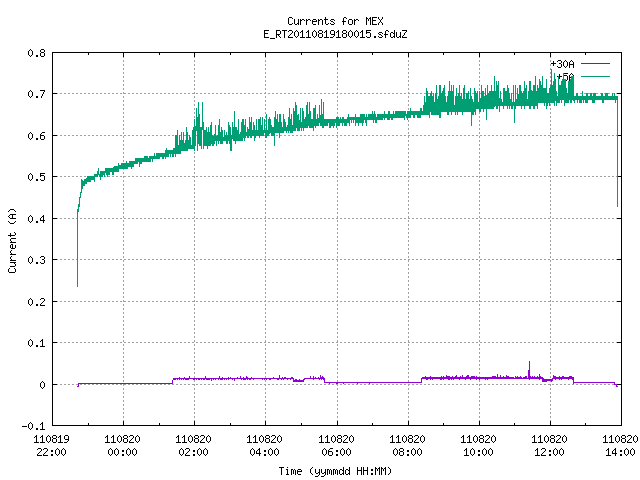
Task: Click the 110820 06:00 x-axis tick label
Action: point(336,446)
